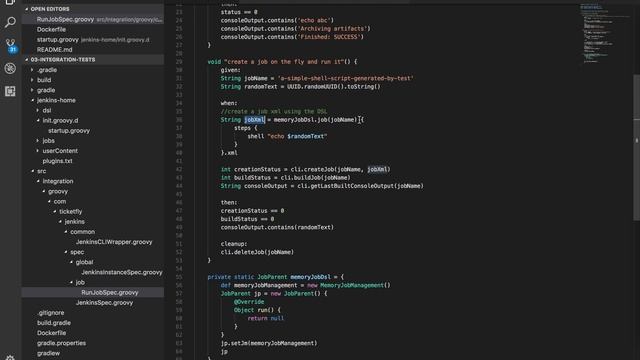Click cli.deleteJob(jobName) line
Image resolution: width=640 pixels, height=360 pixels.
coord(257,252)
